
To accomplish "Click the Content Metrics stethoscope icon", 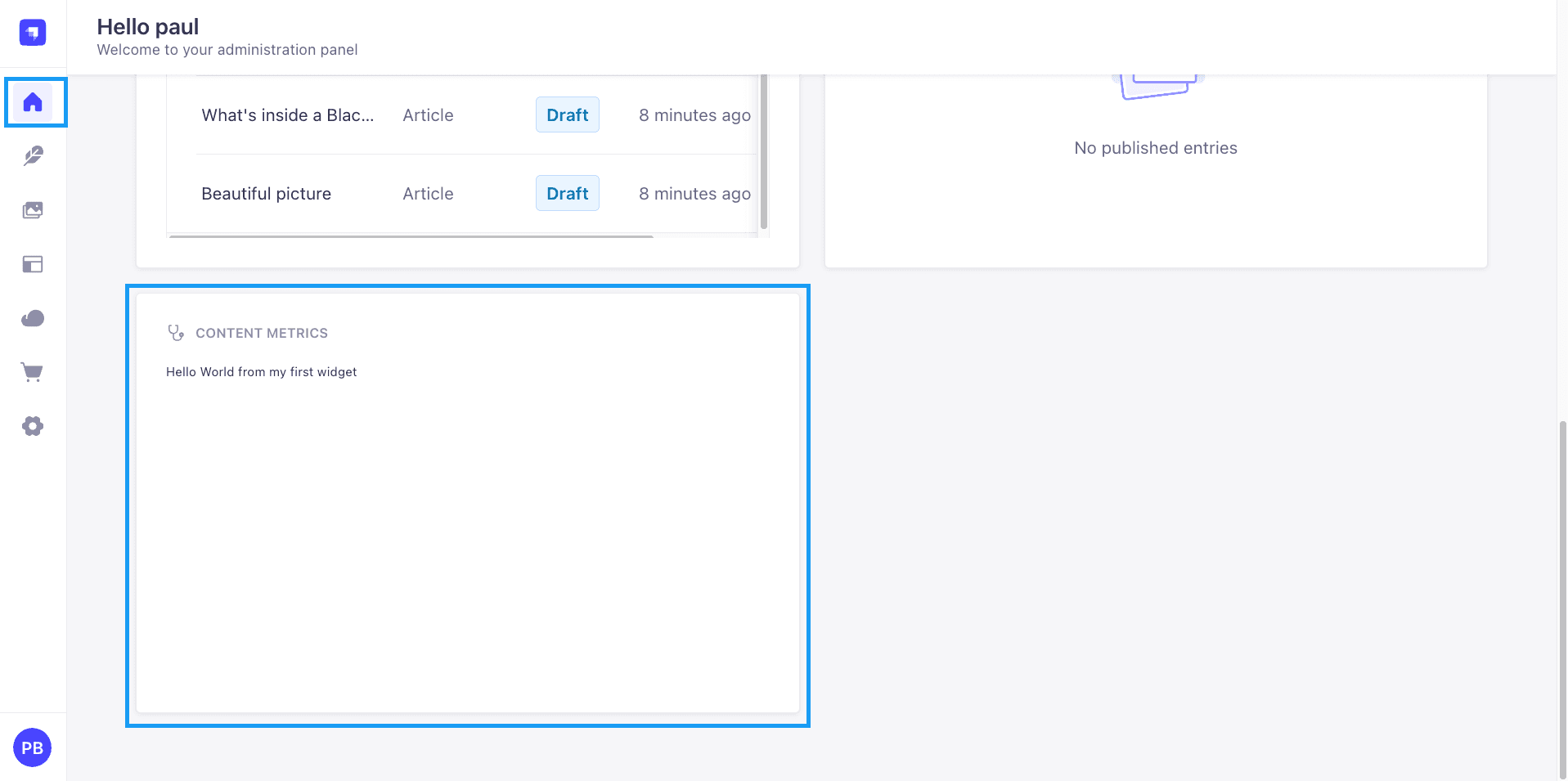I will 176,333.
